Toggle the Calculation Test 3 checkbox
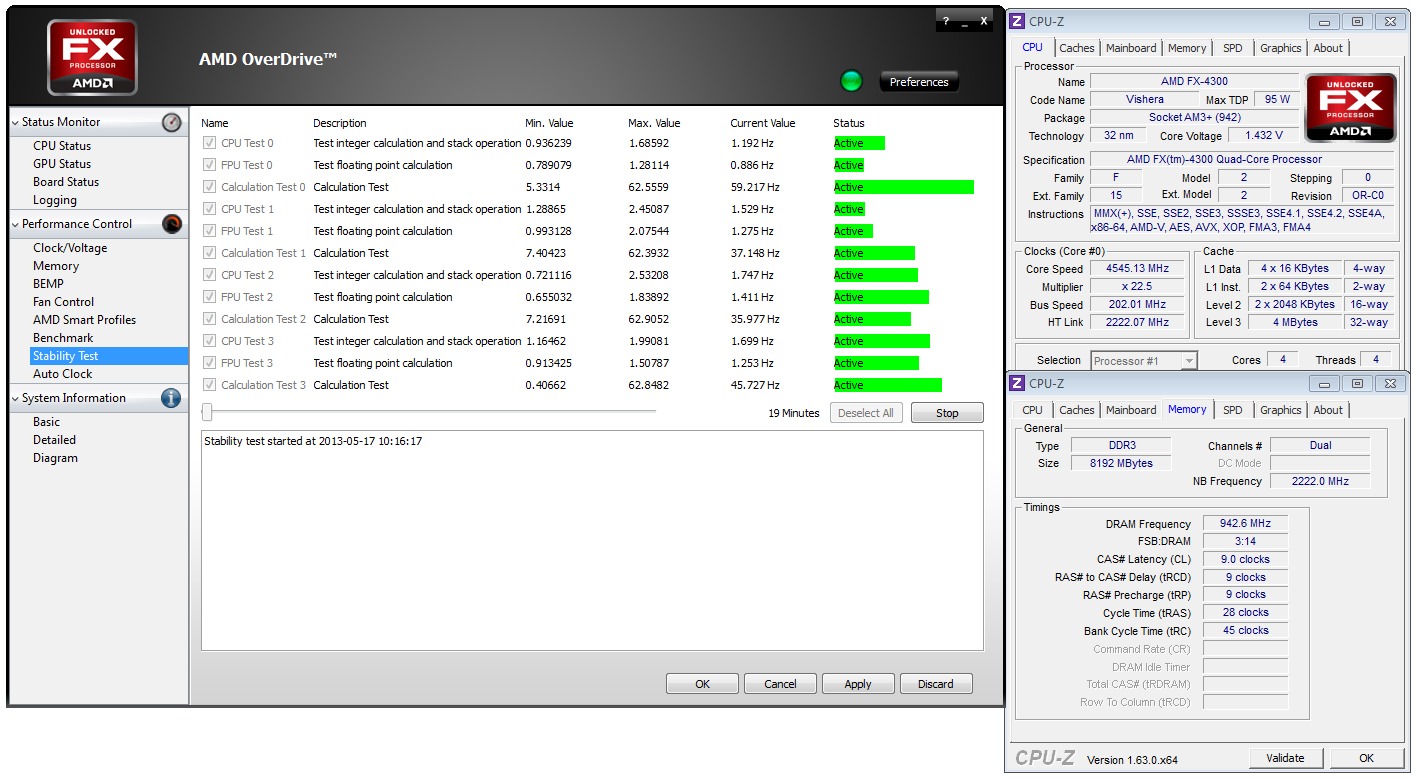The height and width of the screenshot is (778, 1418). tap(209, 385)
